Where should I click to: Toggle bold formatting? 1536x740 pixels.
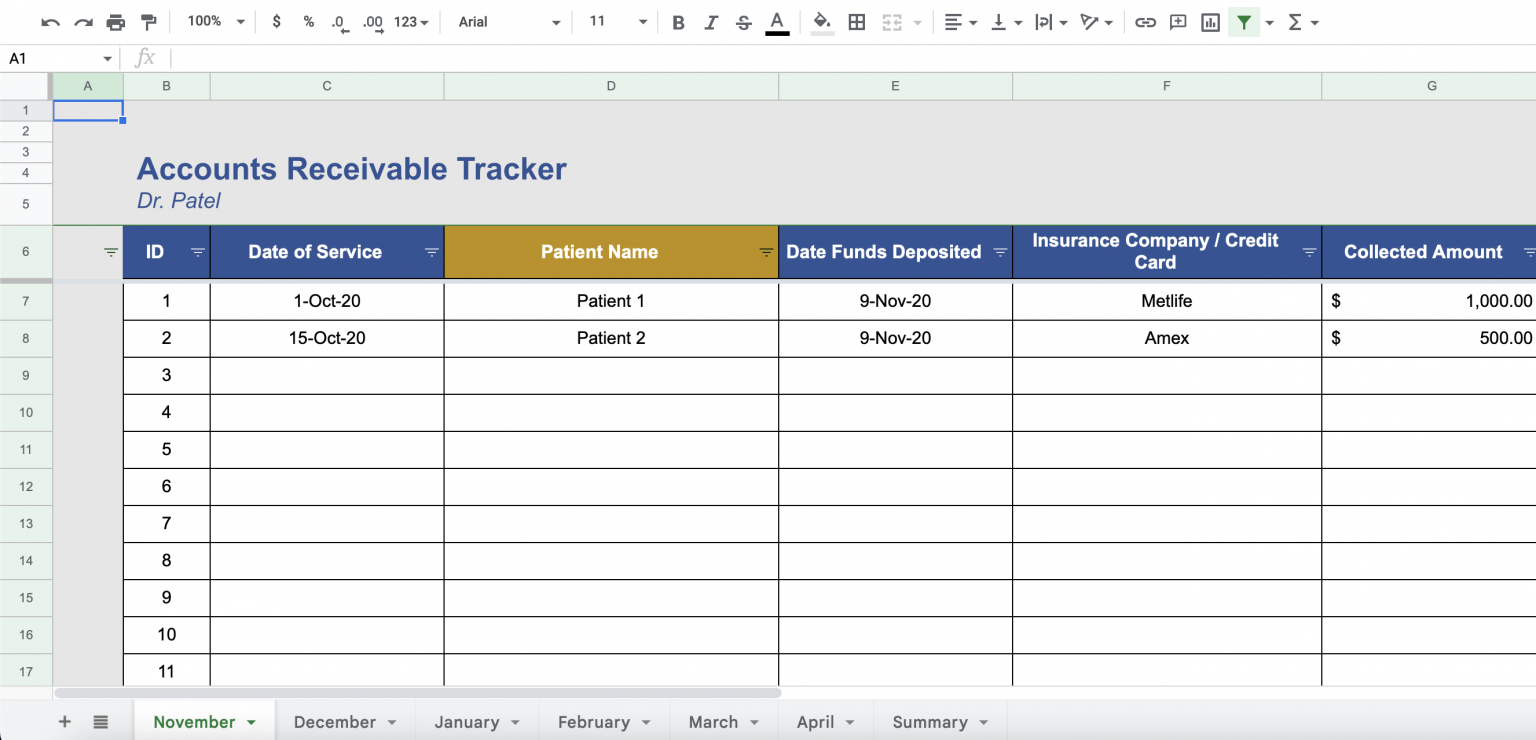678,21
